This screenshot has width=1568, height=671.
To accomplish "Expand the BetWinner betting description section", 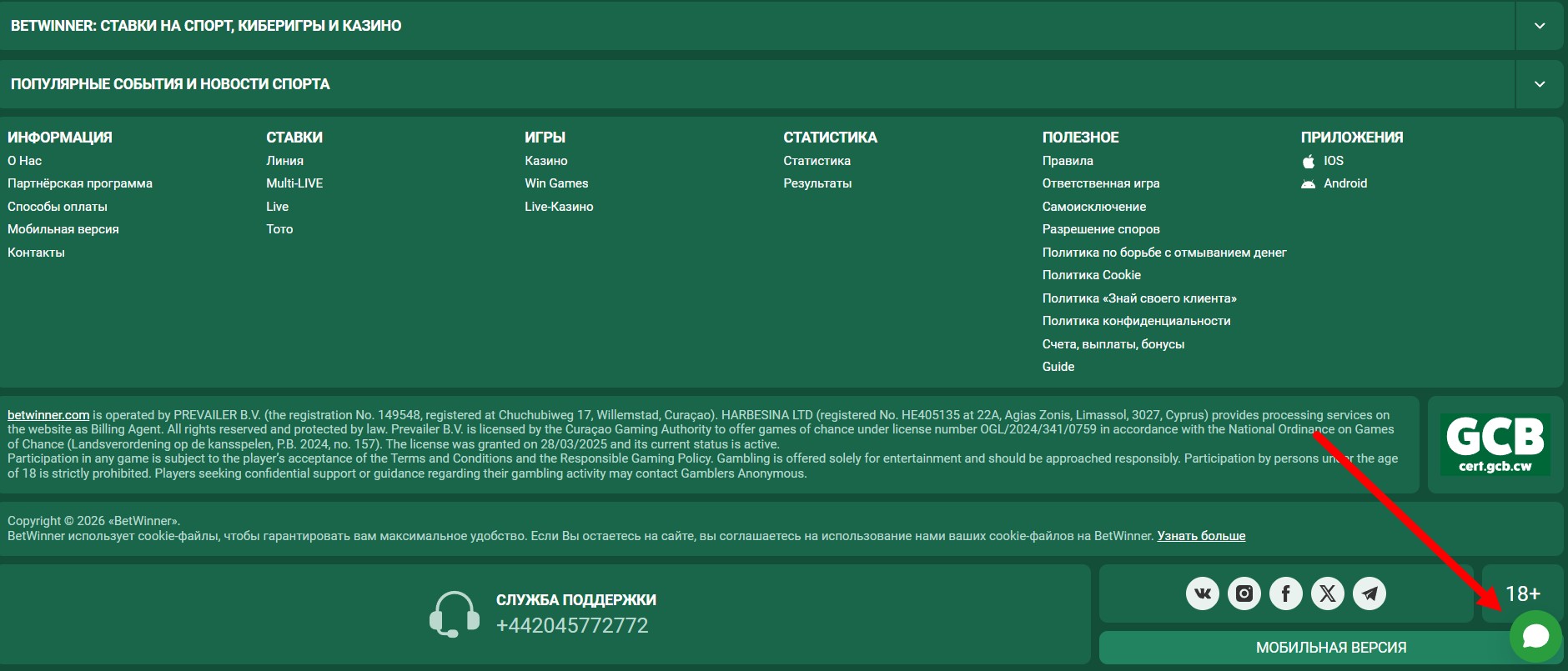I will (1540, 26).
